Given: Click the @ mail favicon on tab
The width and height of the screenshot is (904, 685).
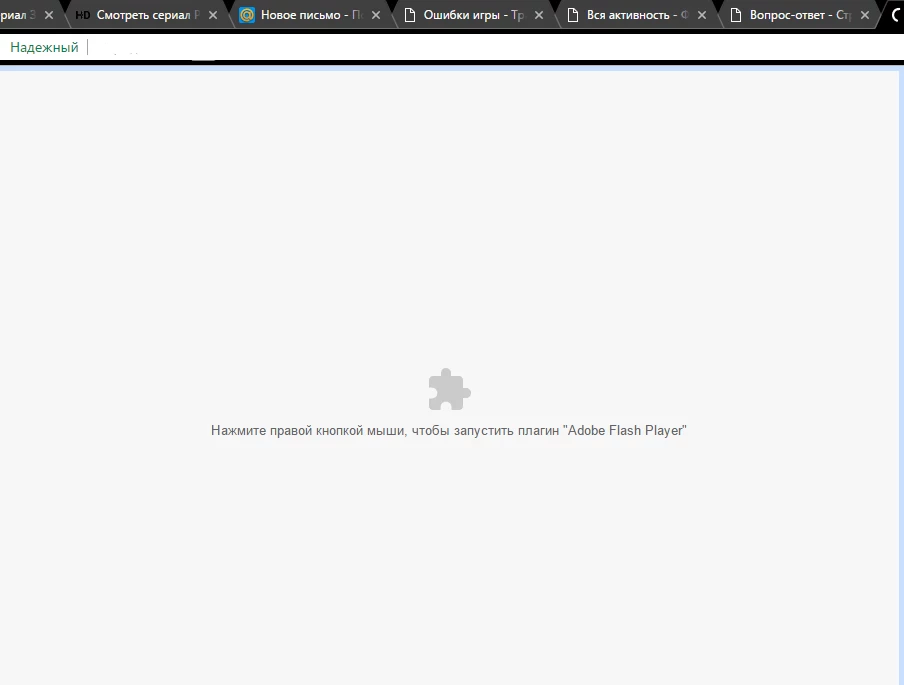Looking at the screenshot, I should (x=247, y=15).
